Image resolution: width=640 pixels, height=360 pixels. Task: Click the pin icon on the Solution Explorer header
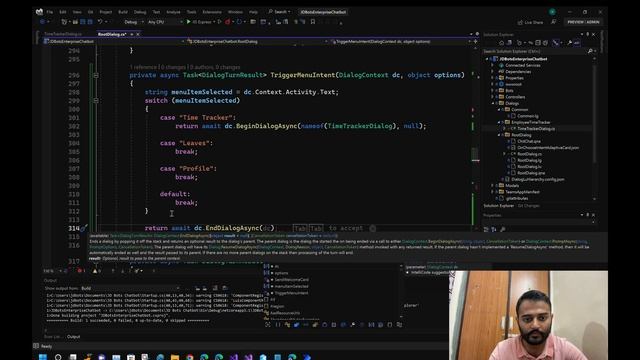(x=588, y=34)
